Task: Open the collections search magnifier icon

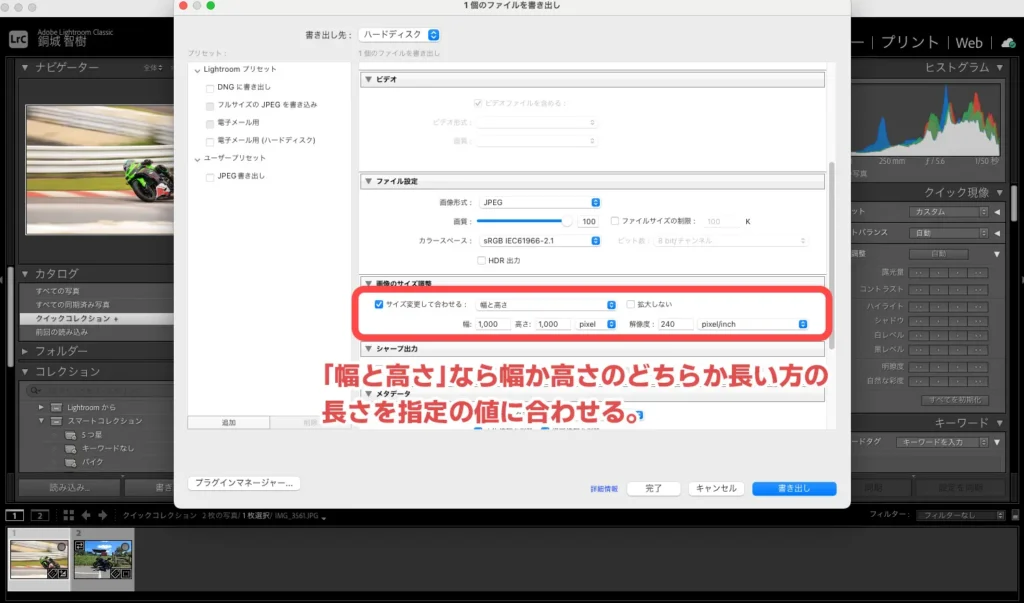Action: [34, 389]
